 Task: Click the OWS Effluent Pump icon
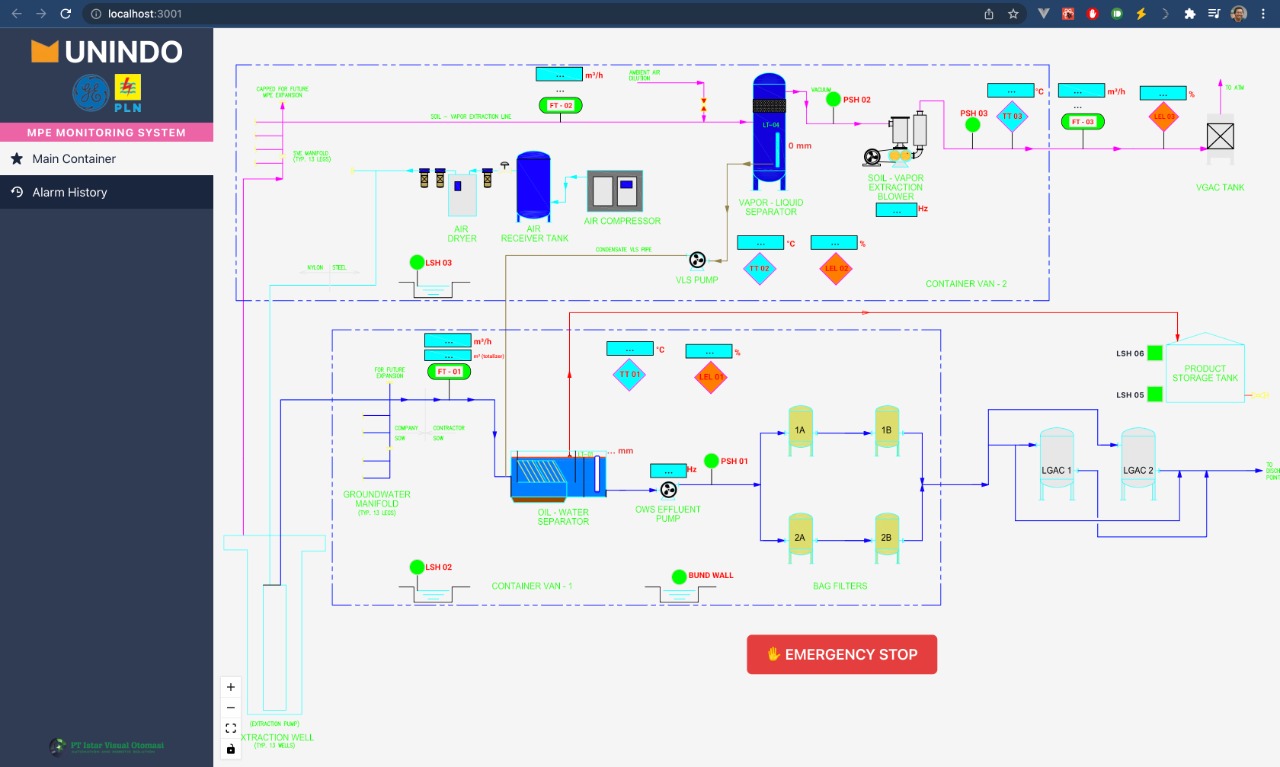pyautogui.click(x=669, y=489)
